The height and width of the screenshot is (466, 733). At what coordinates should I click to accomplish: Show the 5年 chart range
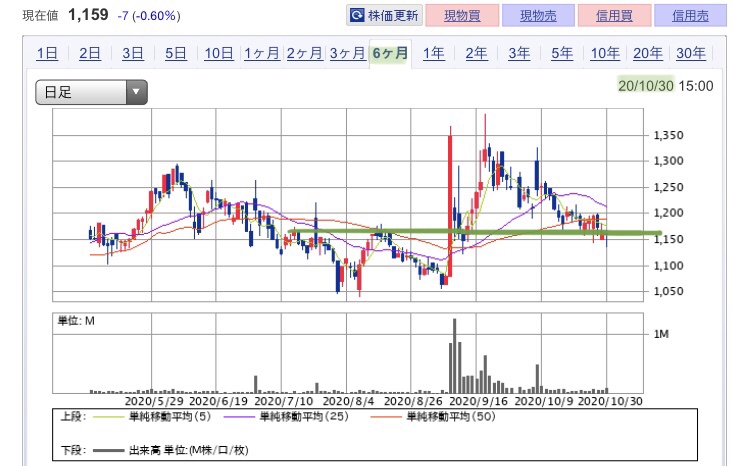pyautogui.click(x=562, y=53)
